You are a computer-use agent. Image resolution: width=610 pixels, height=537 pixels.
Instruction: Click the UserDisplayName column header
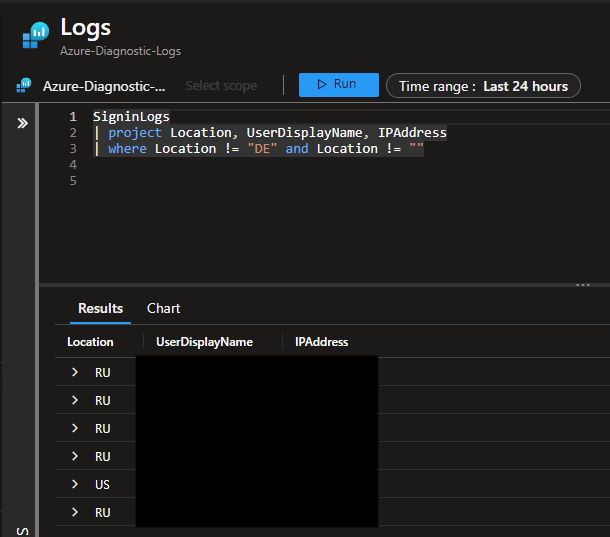(204, 342)
